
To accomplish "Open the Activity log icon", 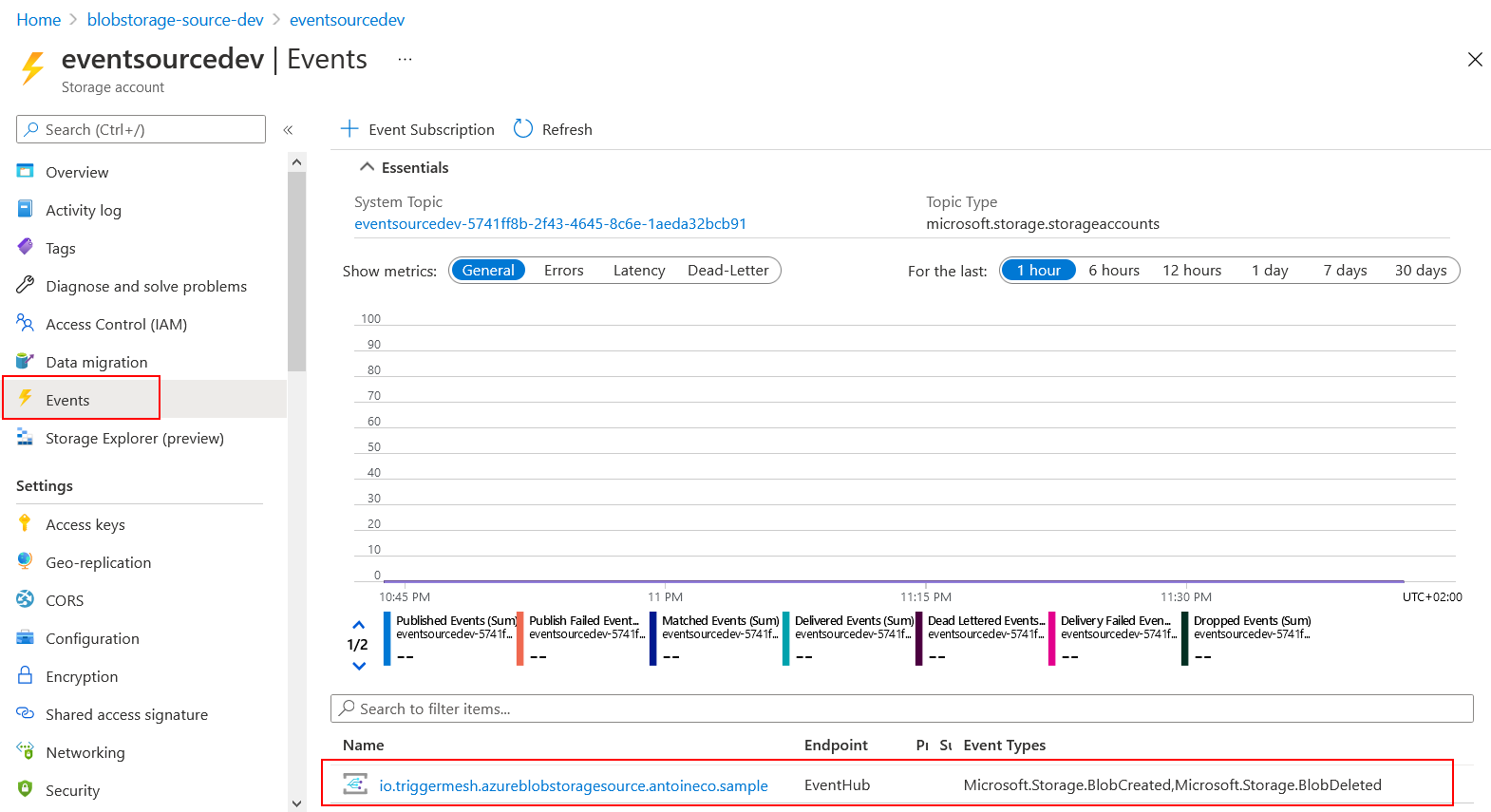I will 26,209.
